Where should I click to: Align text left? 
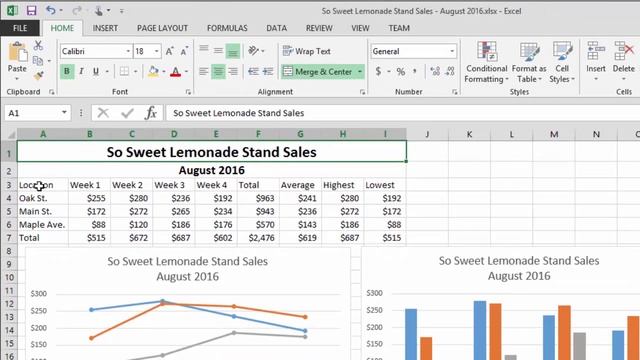pos(203,72)
